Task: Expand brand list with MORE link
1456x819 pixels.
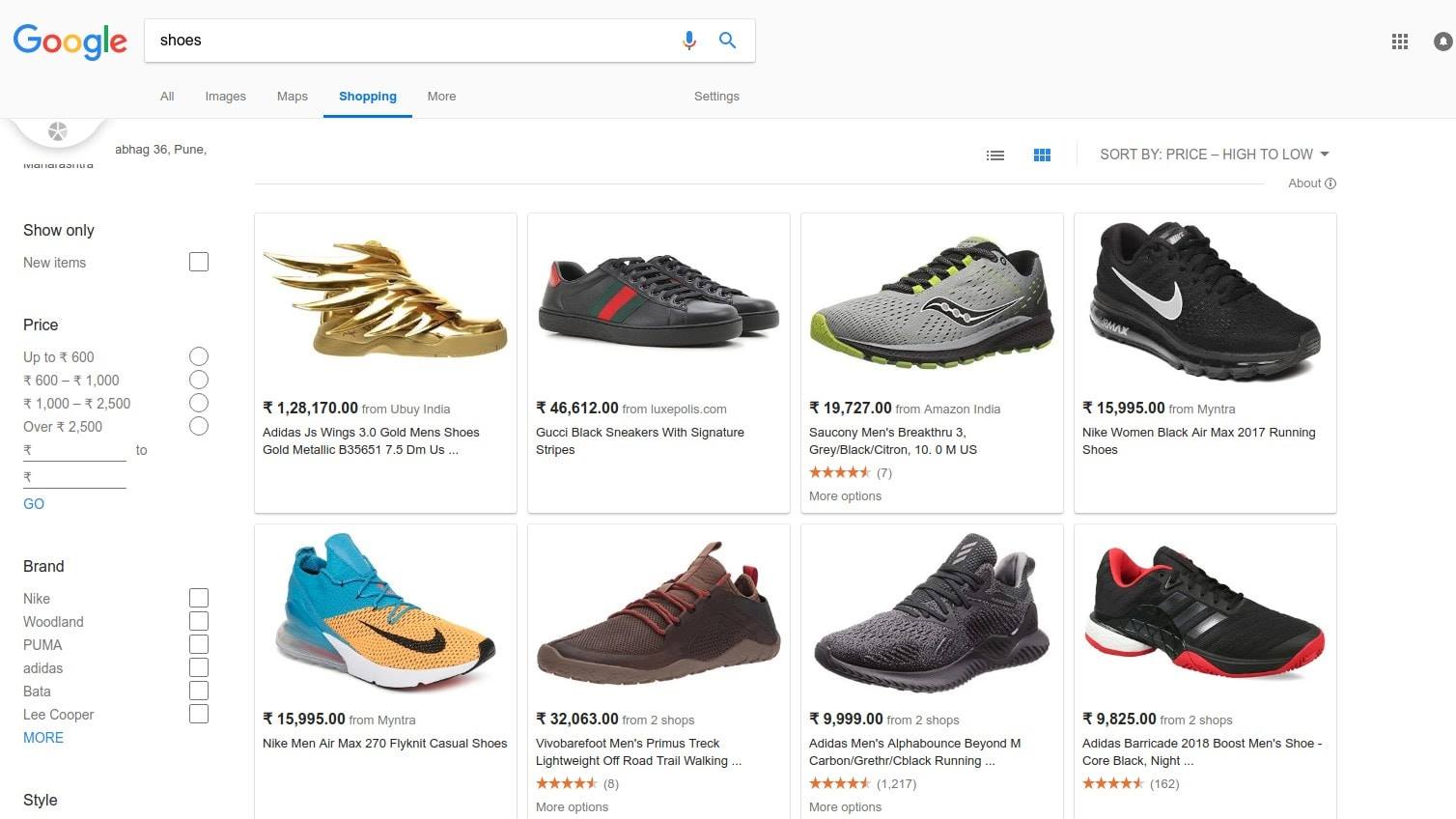Action: click(x=43, y=738)
